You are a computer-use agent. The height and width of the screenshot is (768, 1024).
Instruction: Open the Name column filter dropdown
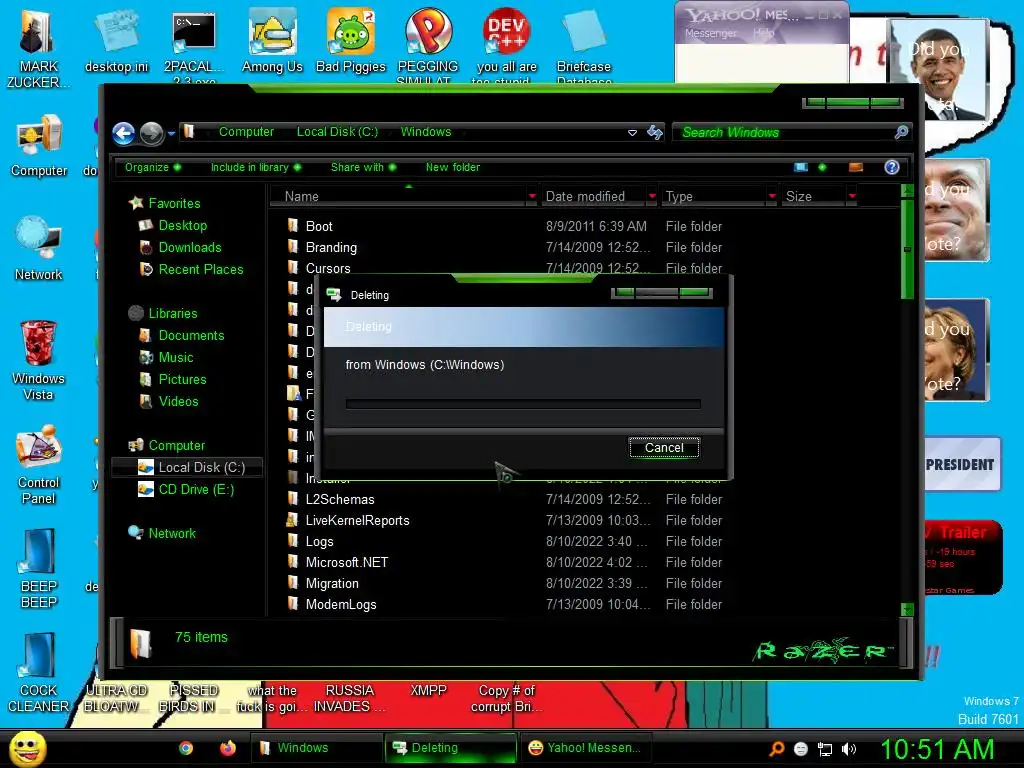tap(532, 196)
